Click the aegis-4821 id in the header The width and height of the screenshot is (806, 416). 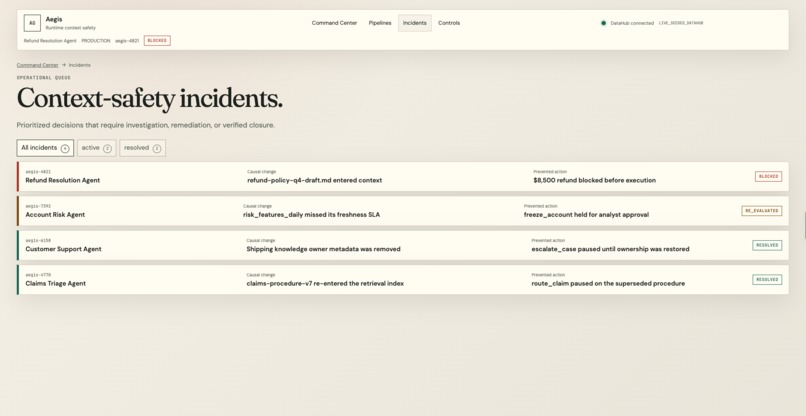[127, 41]
